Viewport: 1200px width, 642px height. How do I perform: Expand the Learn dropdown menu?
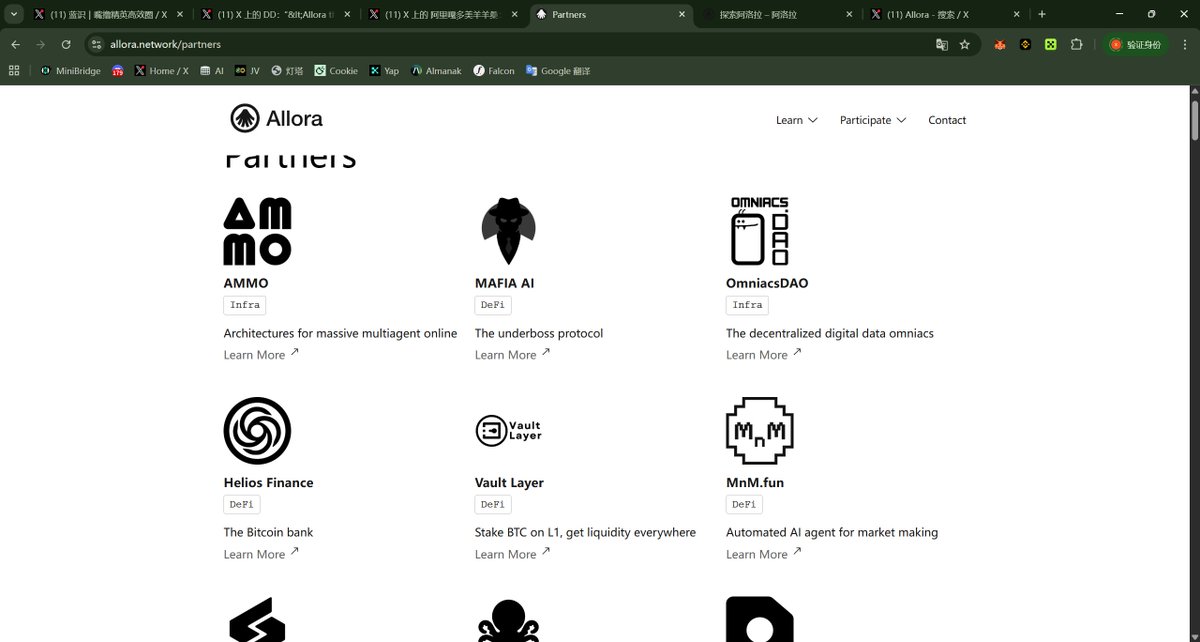[x=797, y=120]
